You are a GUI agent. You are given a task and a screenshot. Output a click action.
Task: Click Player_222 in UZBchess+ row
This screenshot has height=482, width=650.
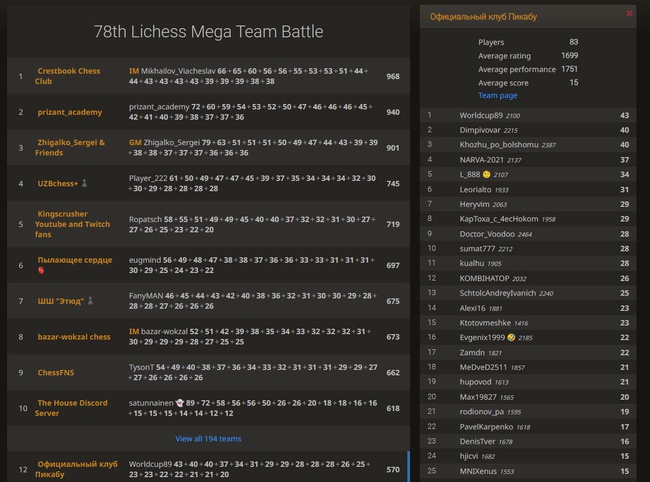(148, 178)
